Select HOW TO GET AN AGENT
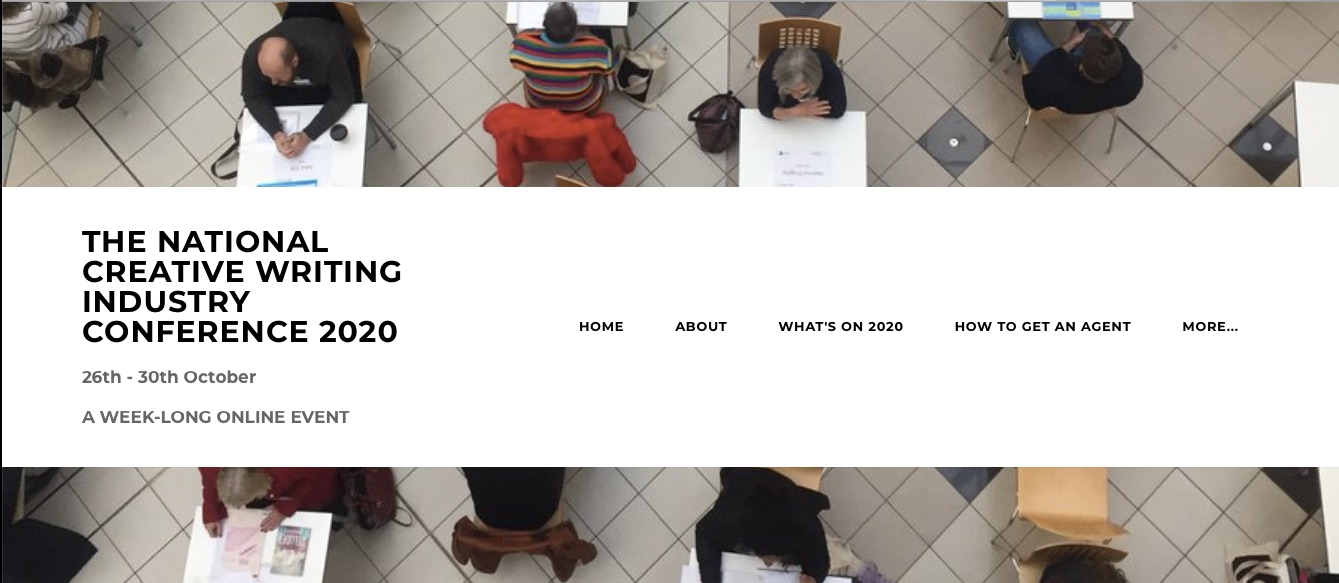The height and width of the screenshot is (583, 1339). point(1043,326)
